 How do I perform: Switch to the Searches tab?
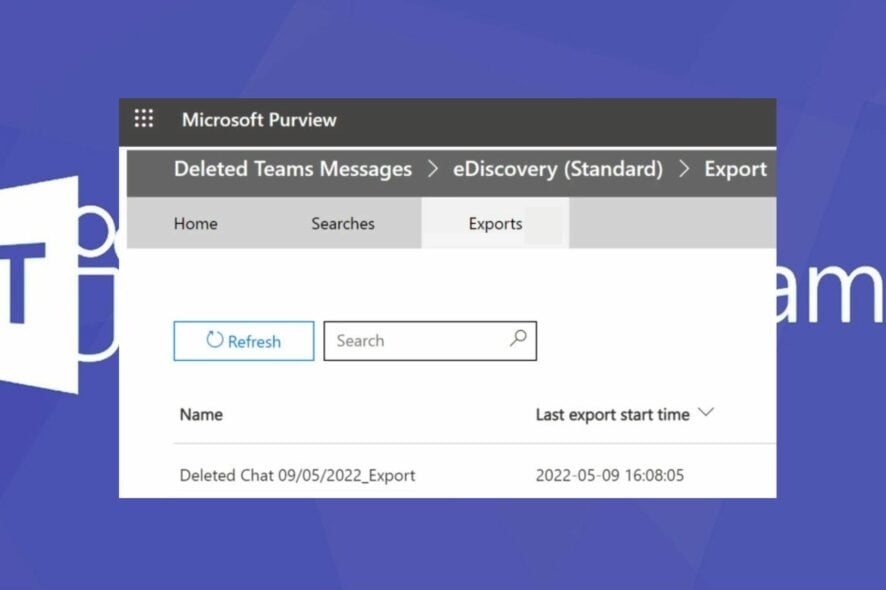coord(342,224)
